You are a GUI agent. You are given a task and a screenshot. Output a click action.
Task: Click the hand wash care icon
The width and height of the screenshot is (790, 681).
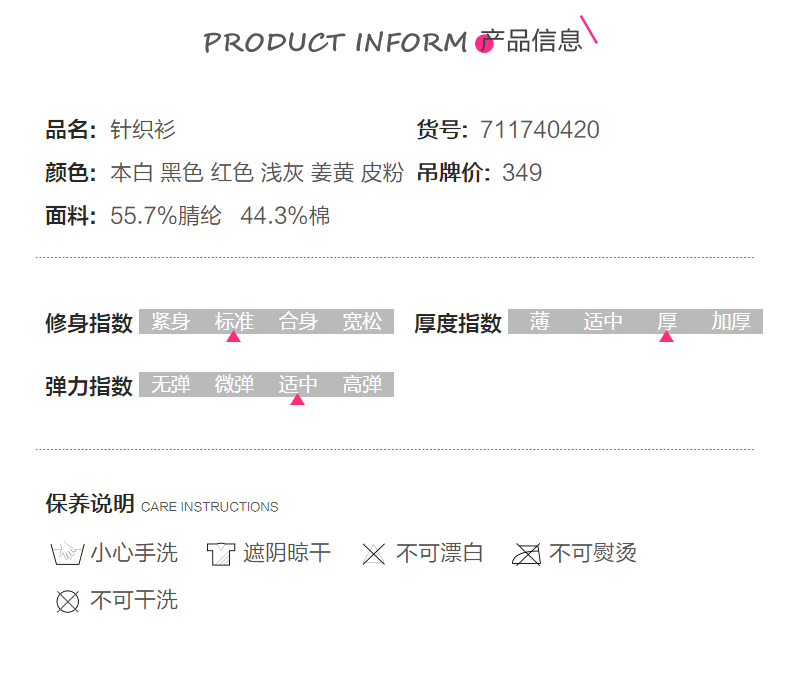pyautogui.click(x=66, y=553)
